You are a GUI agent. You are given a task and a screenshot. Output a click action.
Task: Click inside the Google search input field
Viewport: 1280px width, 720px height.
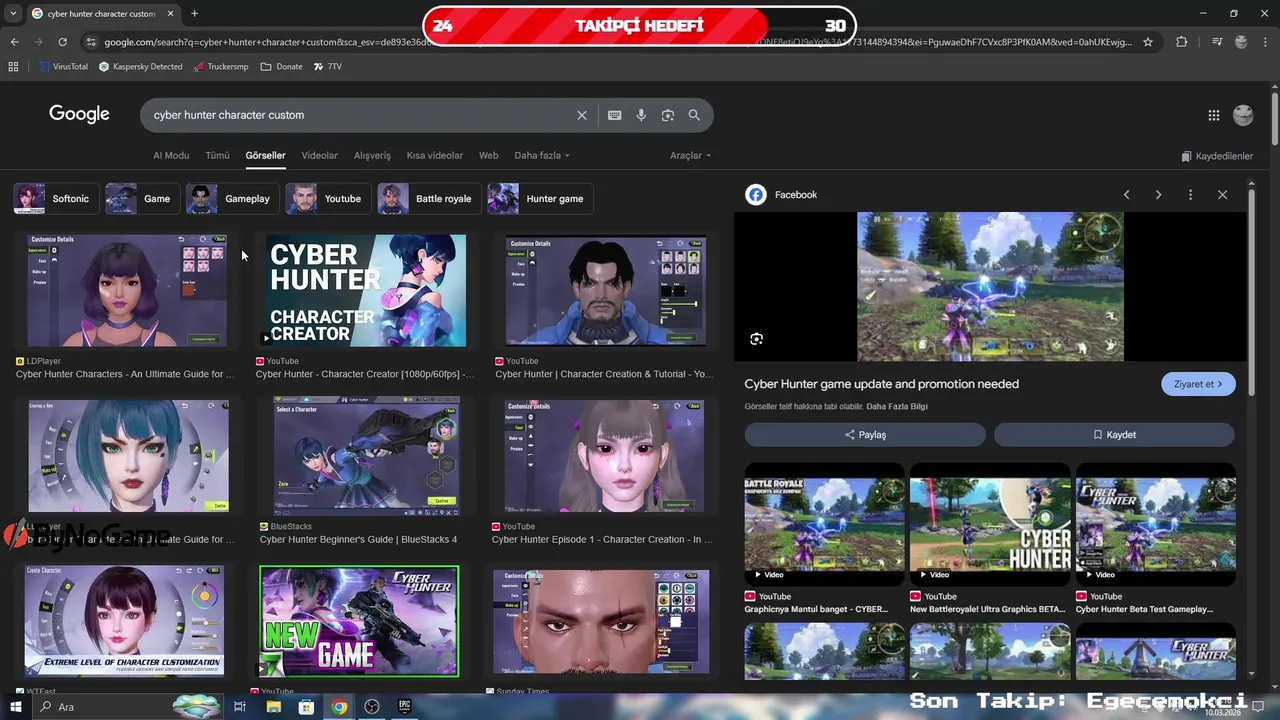coord(360,115)
